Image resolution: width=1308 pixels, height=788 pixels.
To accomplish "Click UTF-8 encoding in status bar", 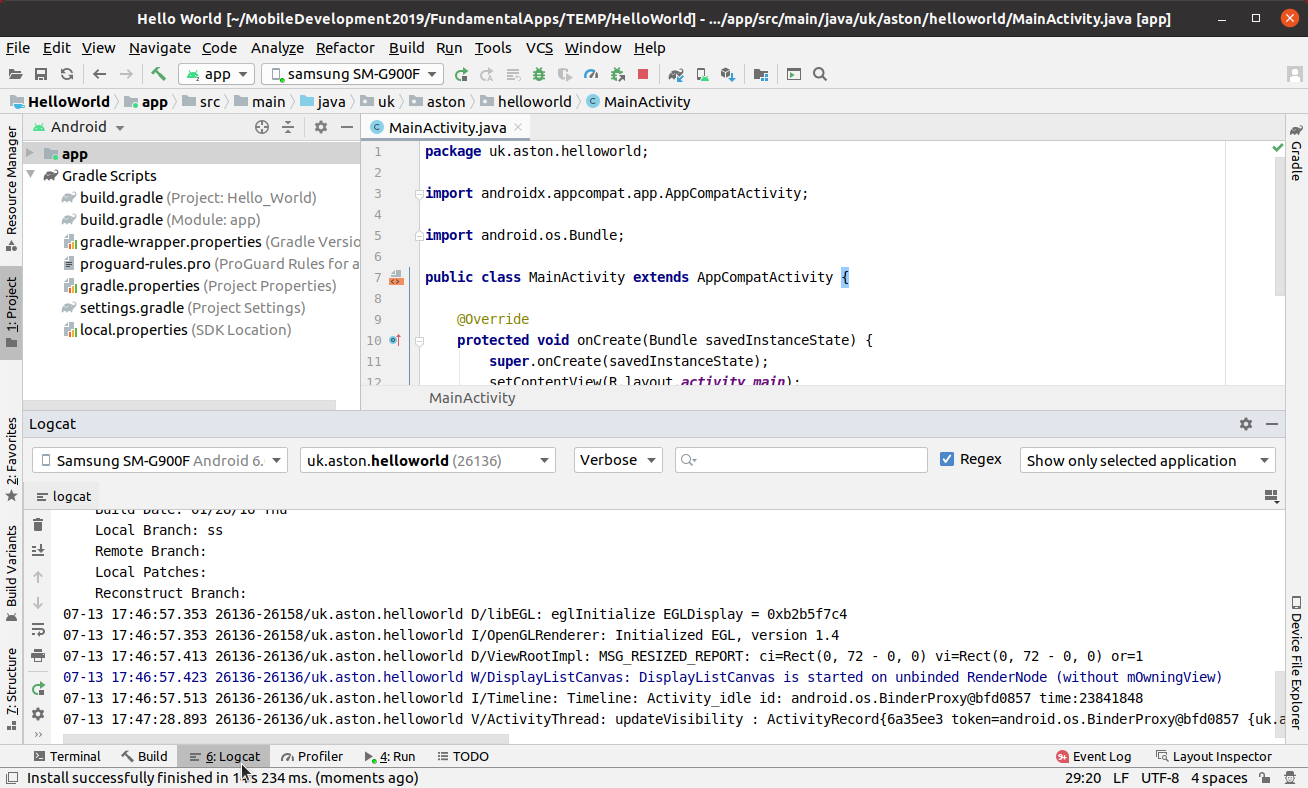I will 1160,778.
